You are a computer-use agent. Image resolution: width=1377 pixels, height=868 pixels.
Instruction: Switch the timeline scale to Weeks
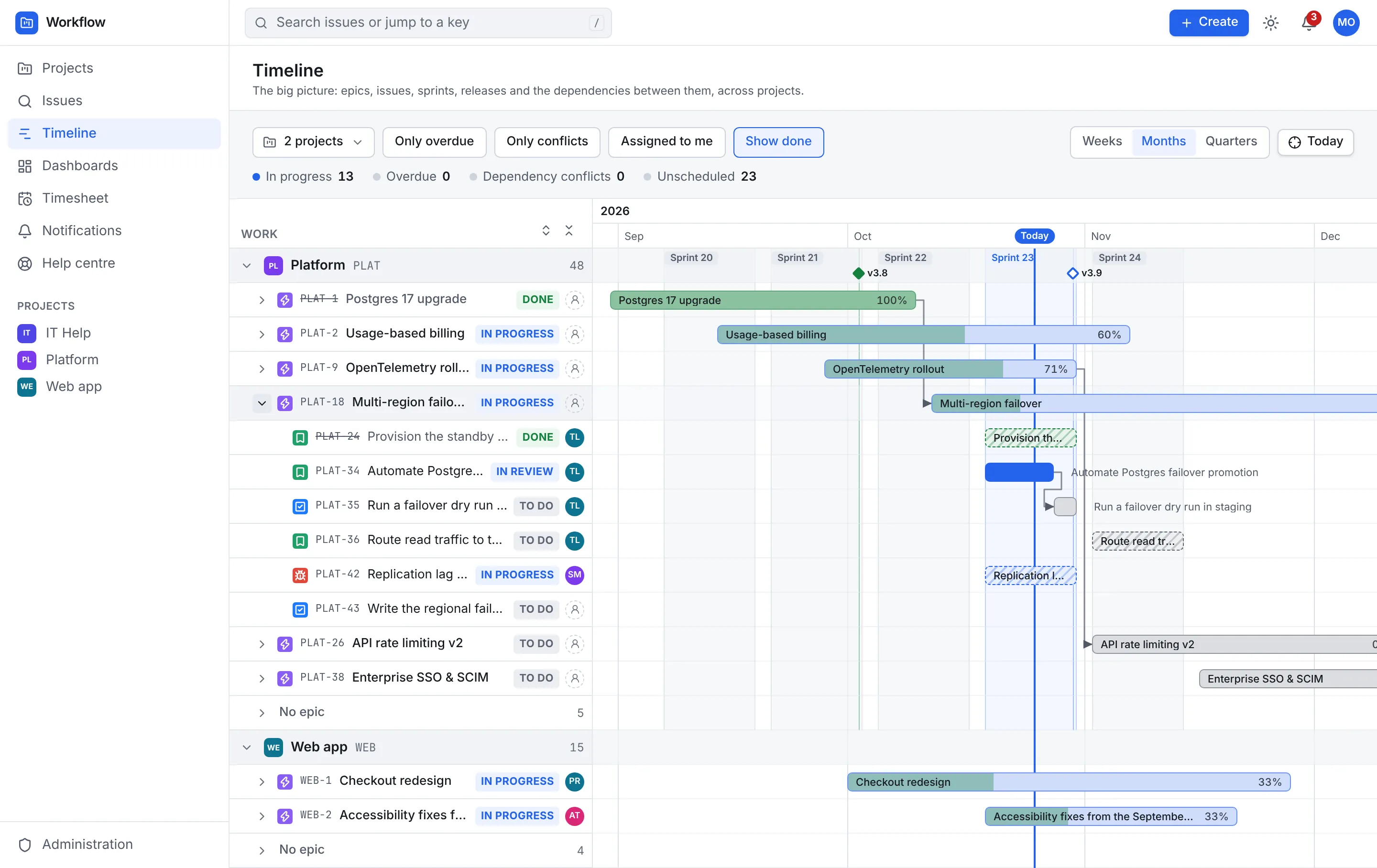tap(1102, 142)
